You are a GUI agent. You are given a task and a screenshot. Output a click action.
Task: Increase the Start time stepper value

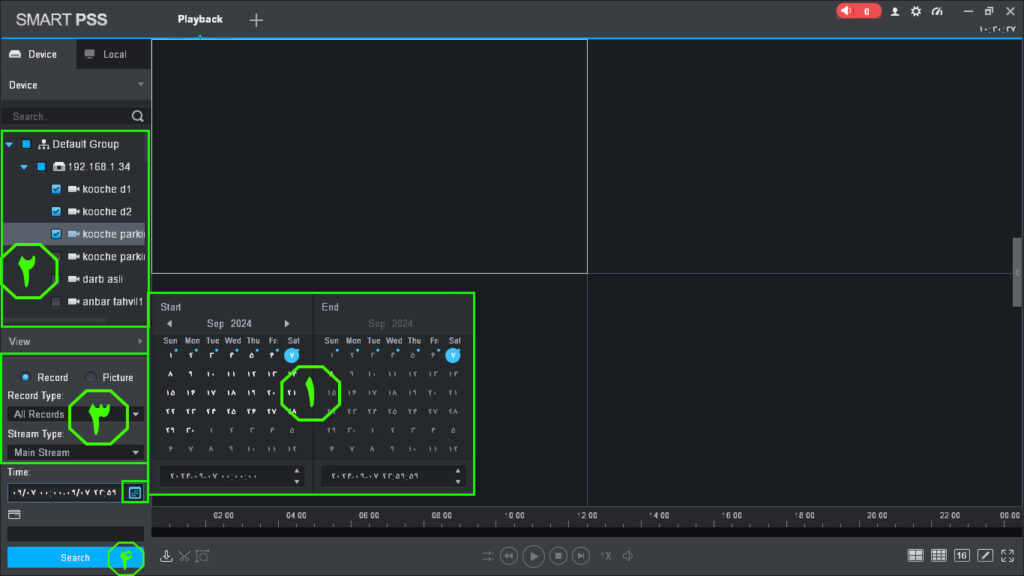click(x=296, y=471)
